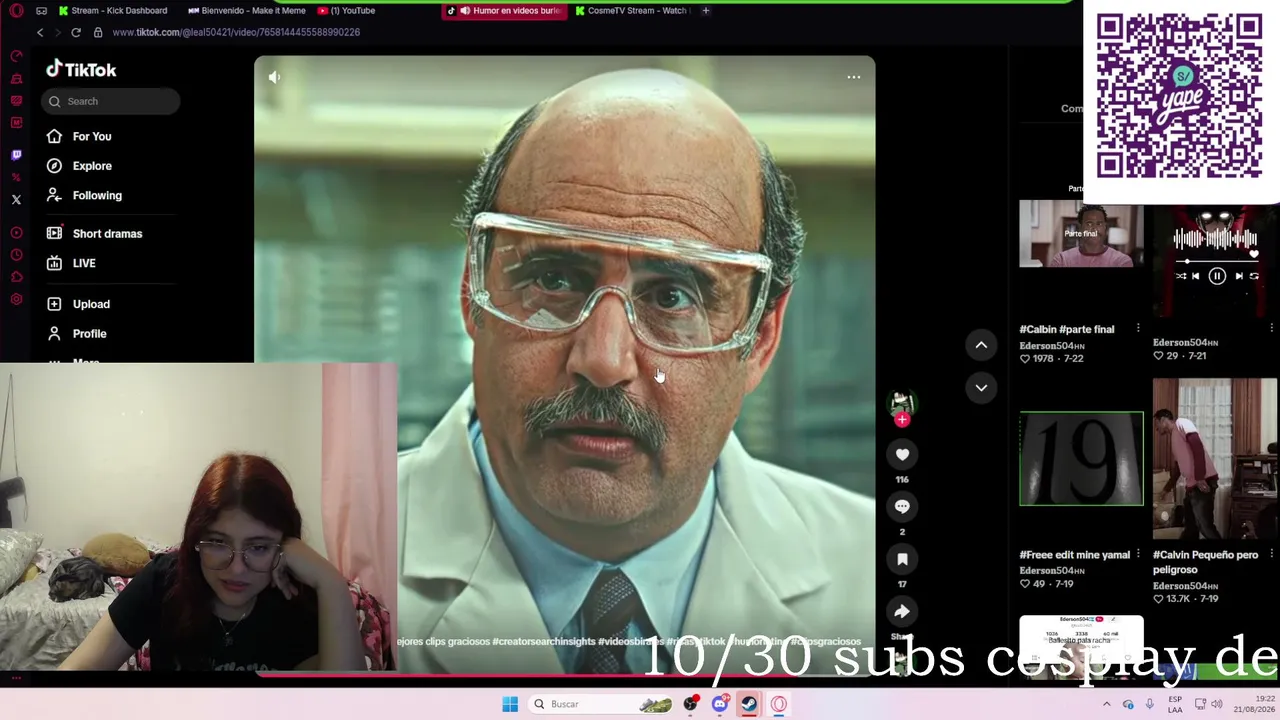This screenshot has width=1280, height=720.
Task: Click the padlock site info icon
Action: (x=98, y=33)
